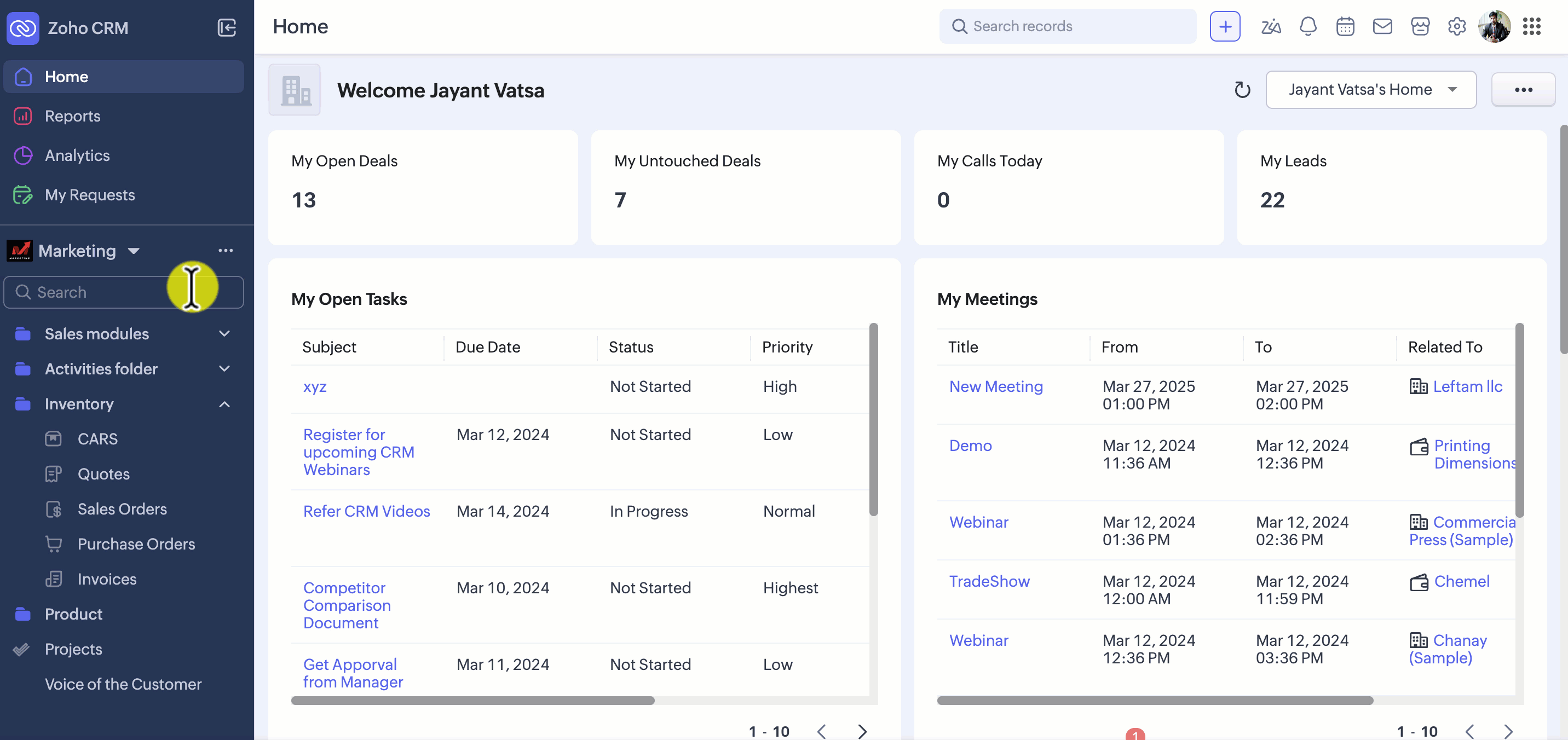1568x740 pixels.
Task: Open the apps grid launcher icon
Action: 1531,27
